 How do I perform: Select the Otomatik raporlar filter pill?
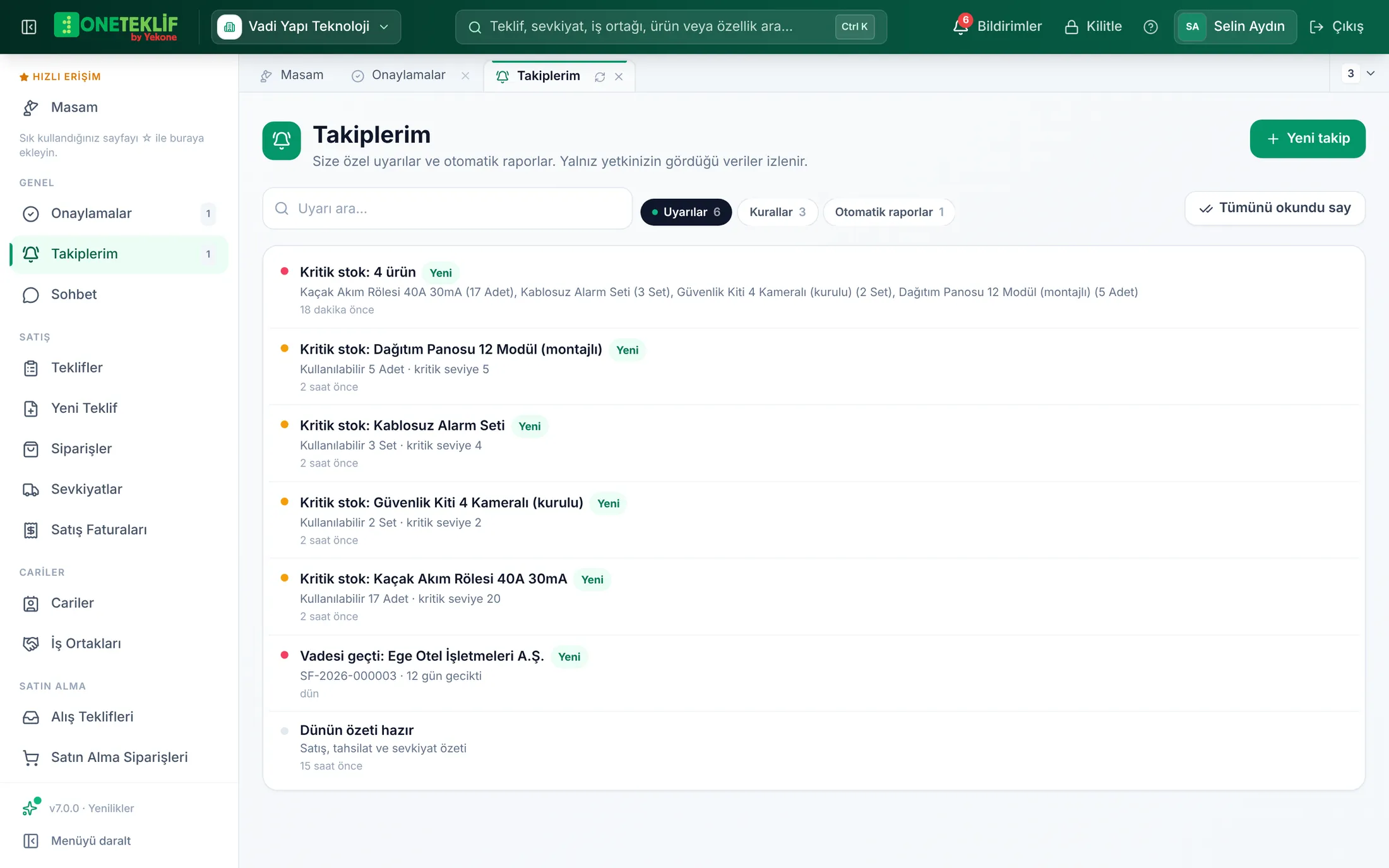(x=889, y=212)
